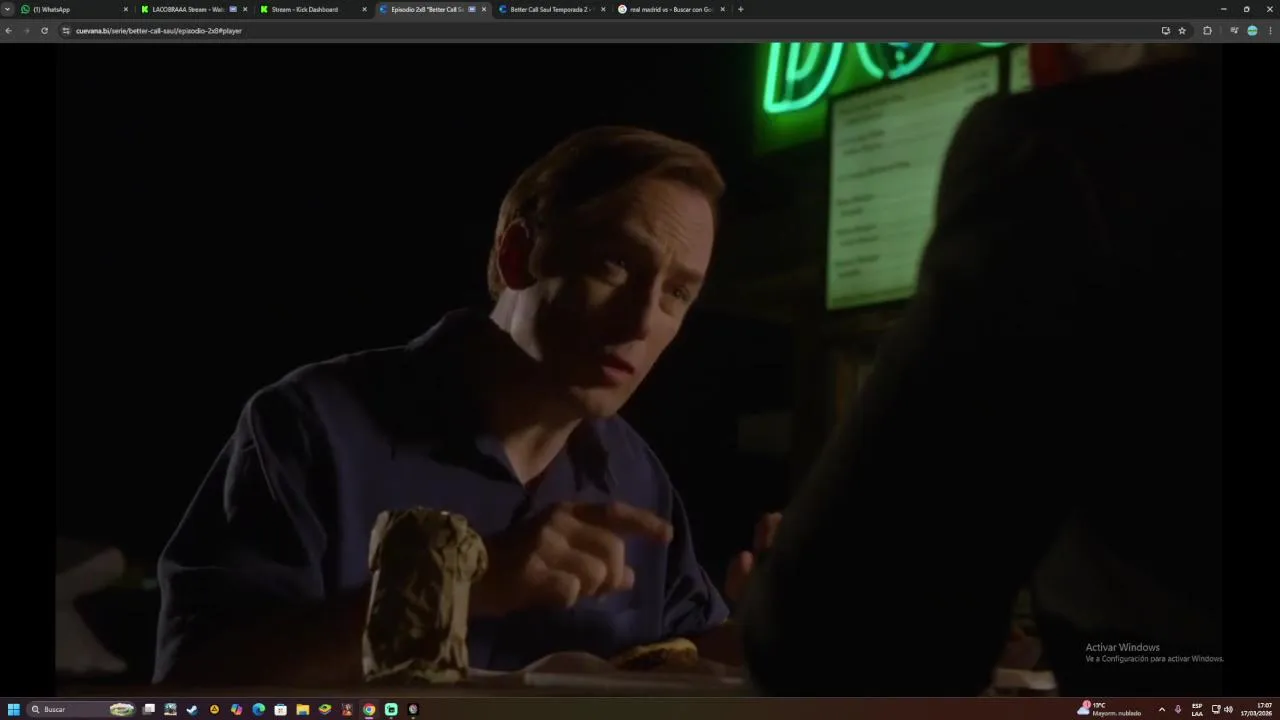This screenshot has width=1280, height=720.
Task: Bookmark this page with the star icon
Action: click(x=1182, y=31)
